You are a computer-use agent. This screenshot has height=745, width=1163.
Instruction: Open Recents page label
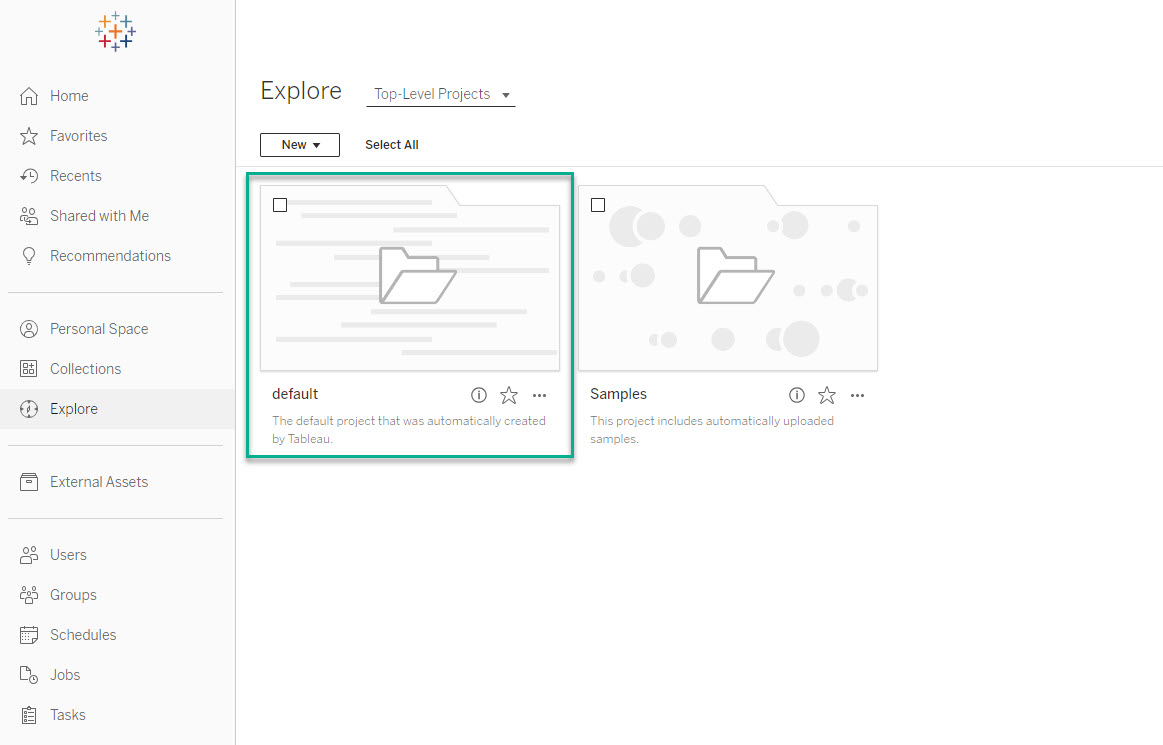tap(76, 176)
